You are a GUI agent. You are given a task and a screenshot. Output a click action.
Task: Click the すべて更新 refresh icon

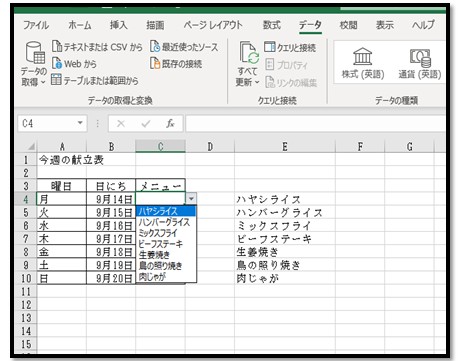(249, 53)
